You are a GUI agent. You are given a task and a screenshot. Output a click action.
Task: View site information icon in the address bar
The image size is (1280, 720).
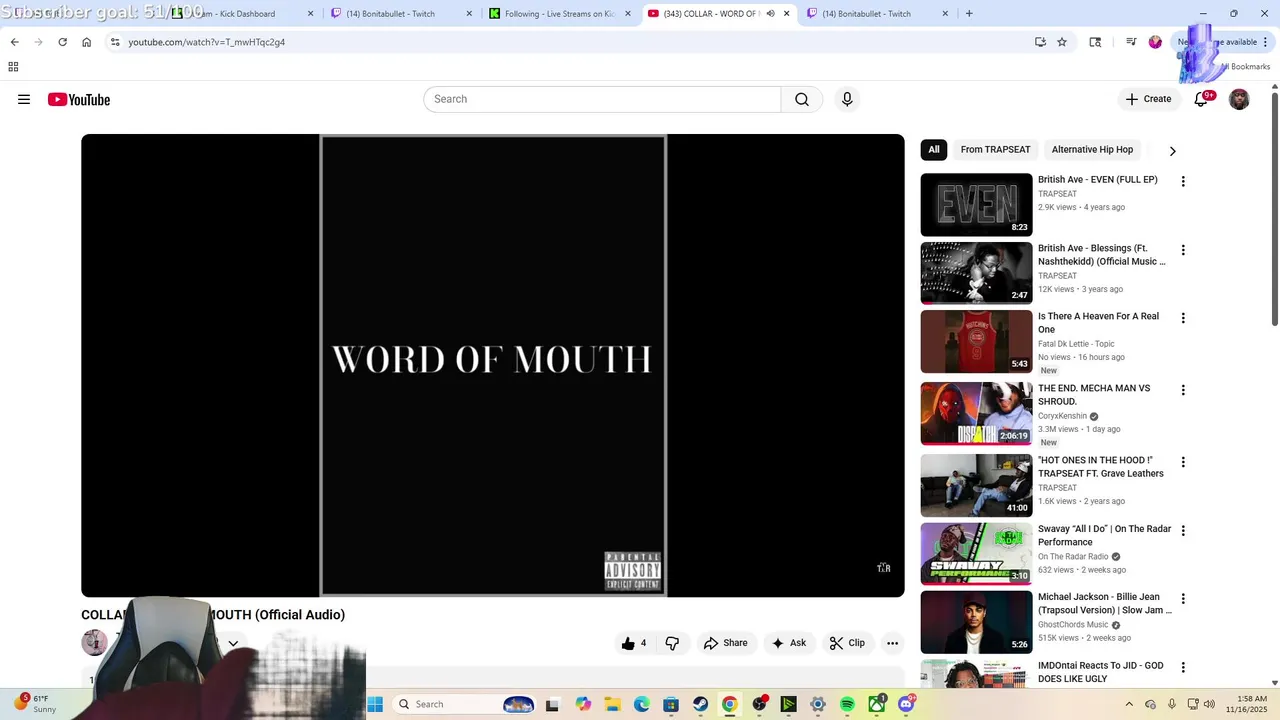[115, 42]
